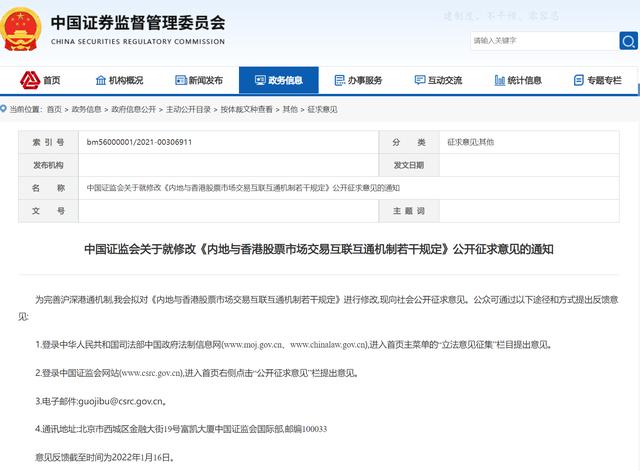640x471 pixels.
Task: Open the 互动交流 navigation tab
Action: (438, 80)
